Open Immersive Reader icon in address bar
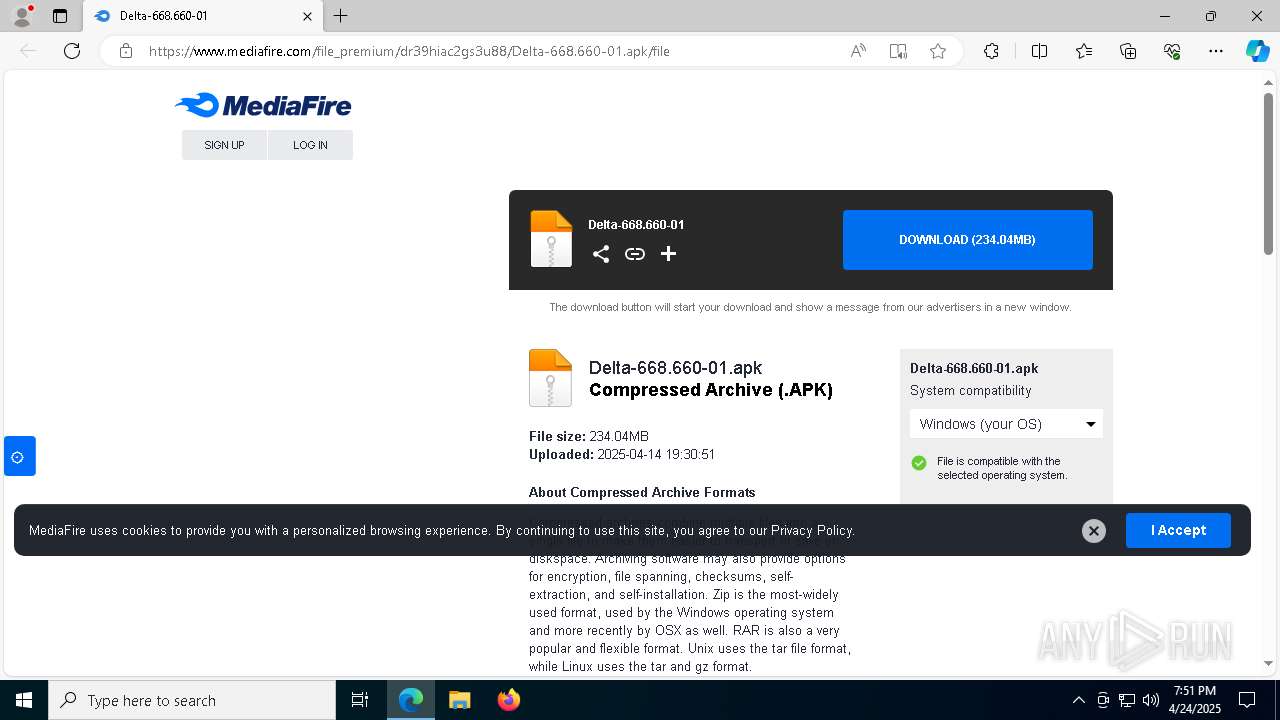This screenshot has width=1280, height=720. [x=898, y=51]
